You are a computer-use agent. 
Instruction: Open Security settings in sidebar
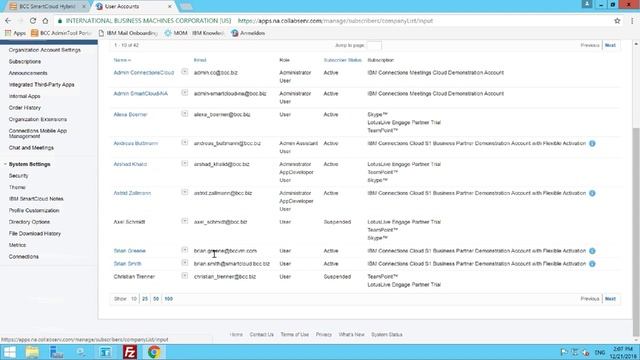point(18,176)
